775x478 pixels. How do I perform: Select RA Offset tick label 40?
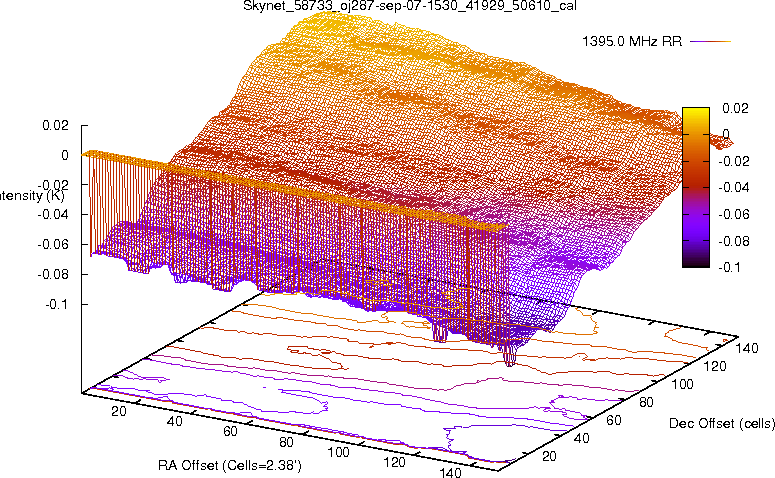pyautogui.click(x=174, y=421)
